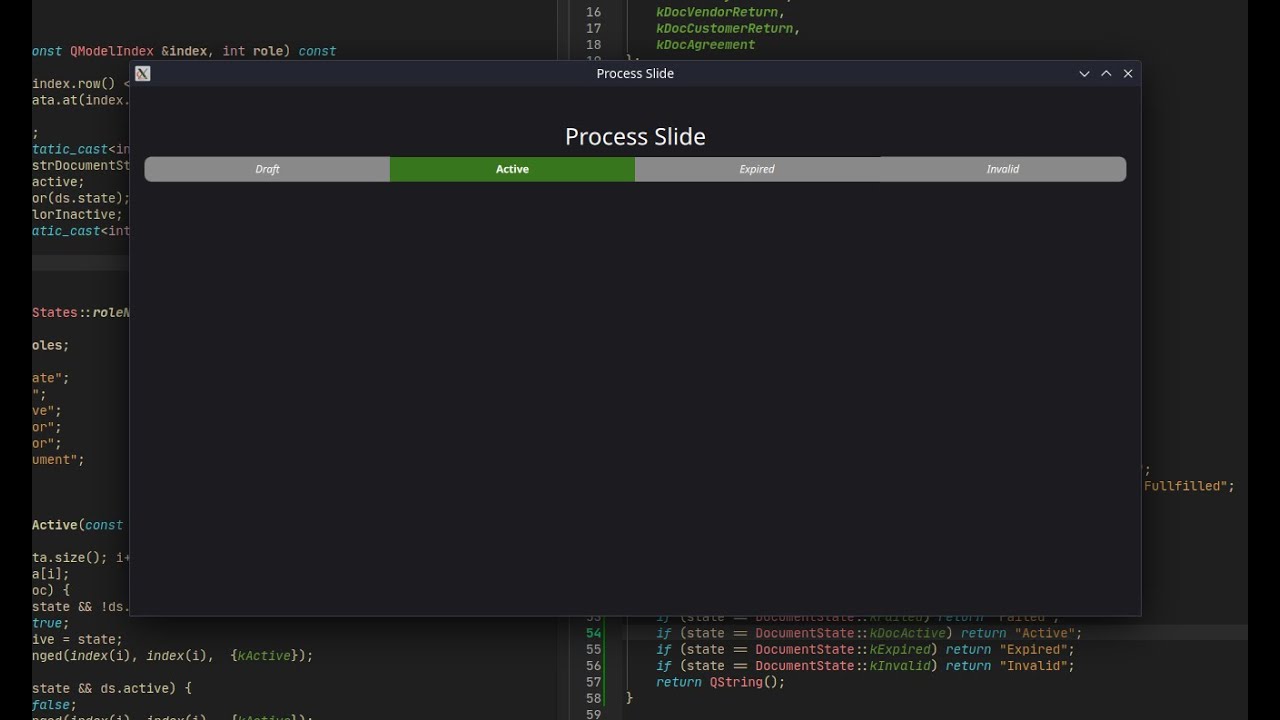Click "Invalid" string on line 56

[x=1033, y=665]
